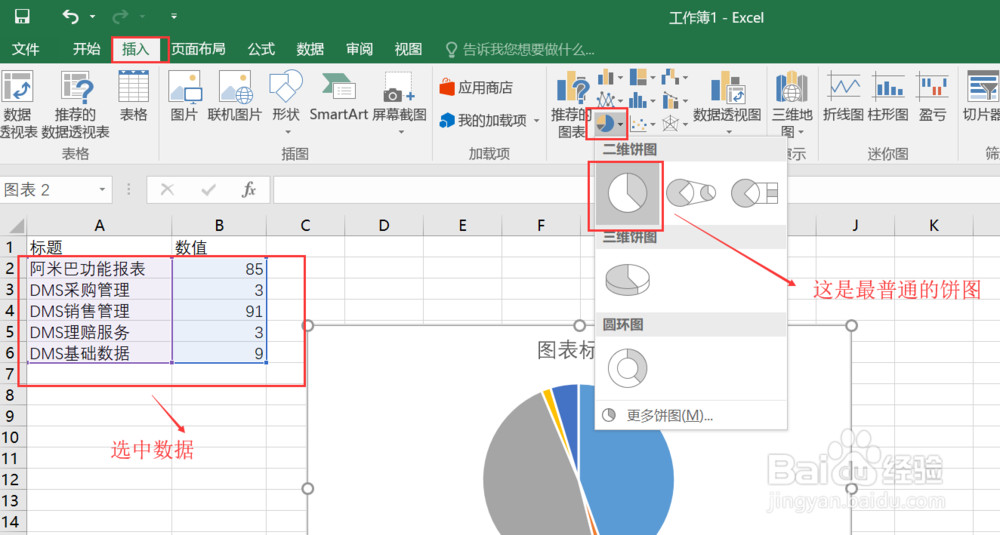Click the Insert Function fx button
The height and width of the screenshot is (535, 1000).
coord(249,189)
